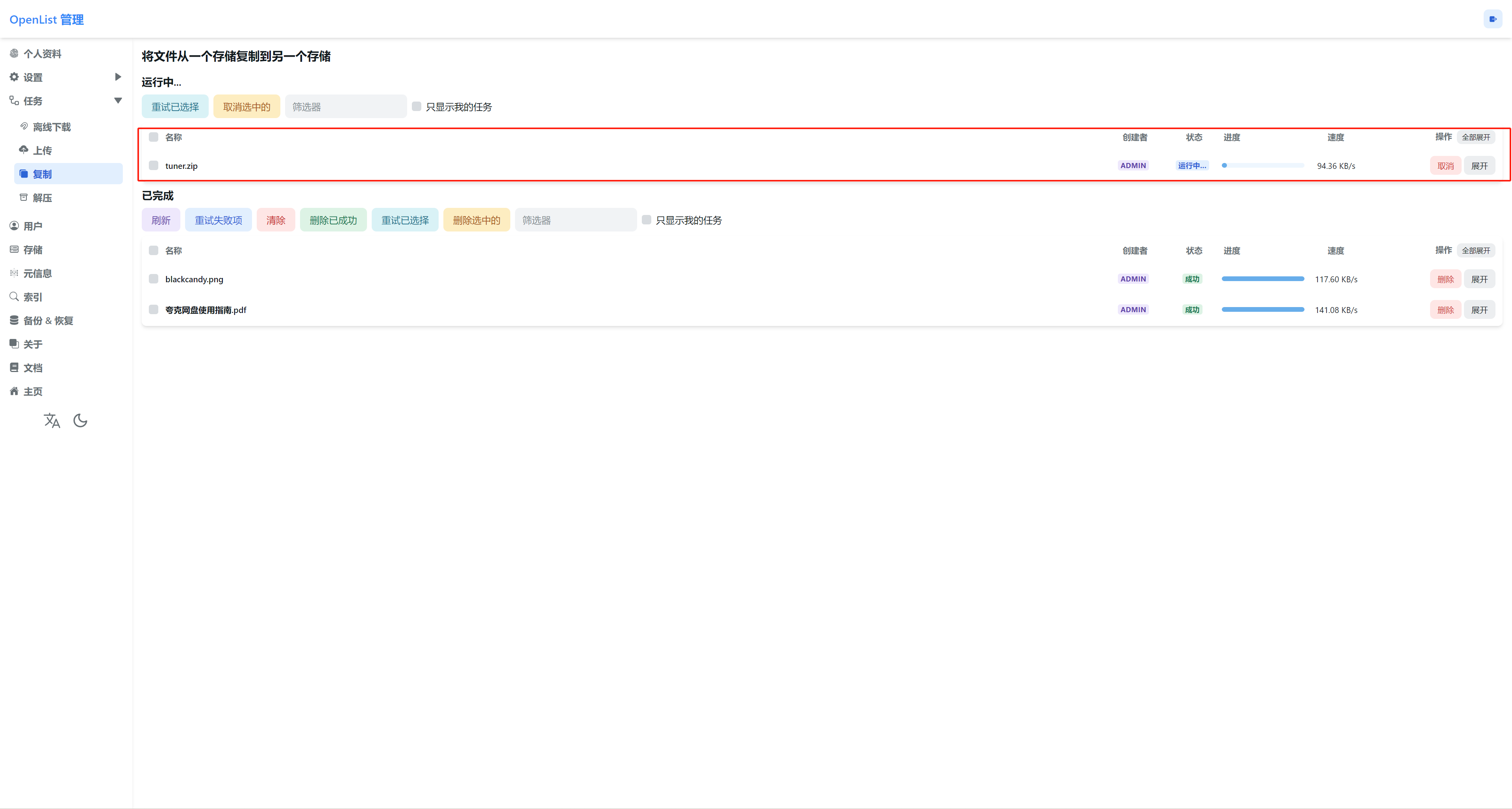Screen dimensions: 1512x809
Task: Switch language via the translate icon
Action: [52, 420]
